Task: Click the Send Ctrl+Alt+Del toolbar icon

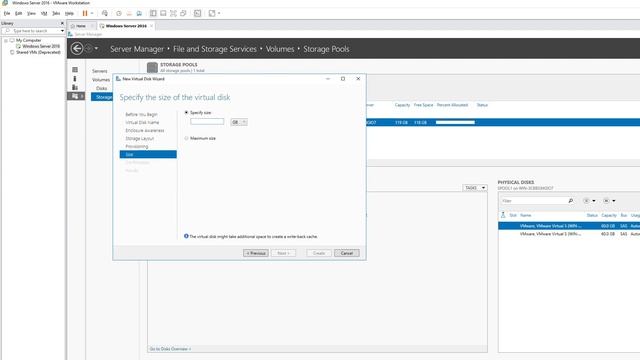Action: (x=105, y=13)
